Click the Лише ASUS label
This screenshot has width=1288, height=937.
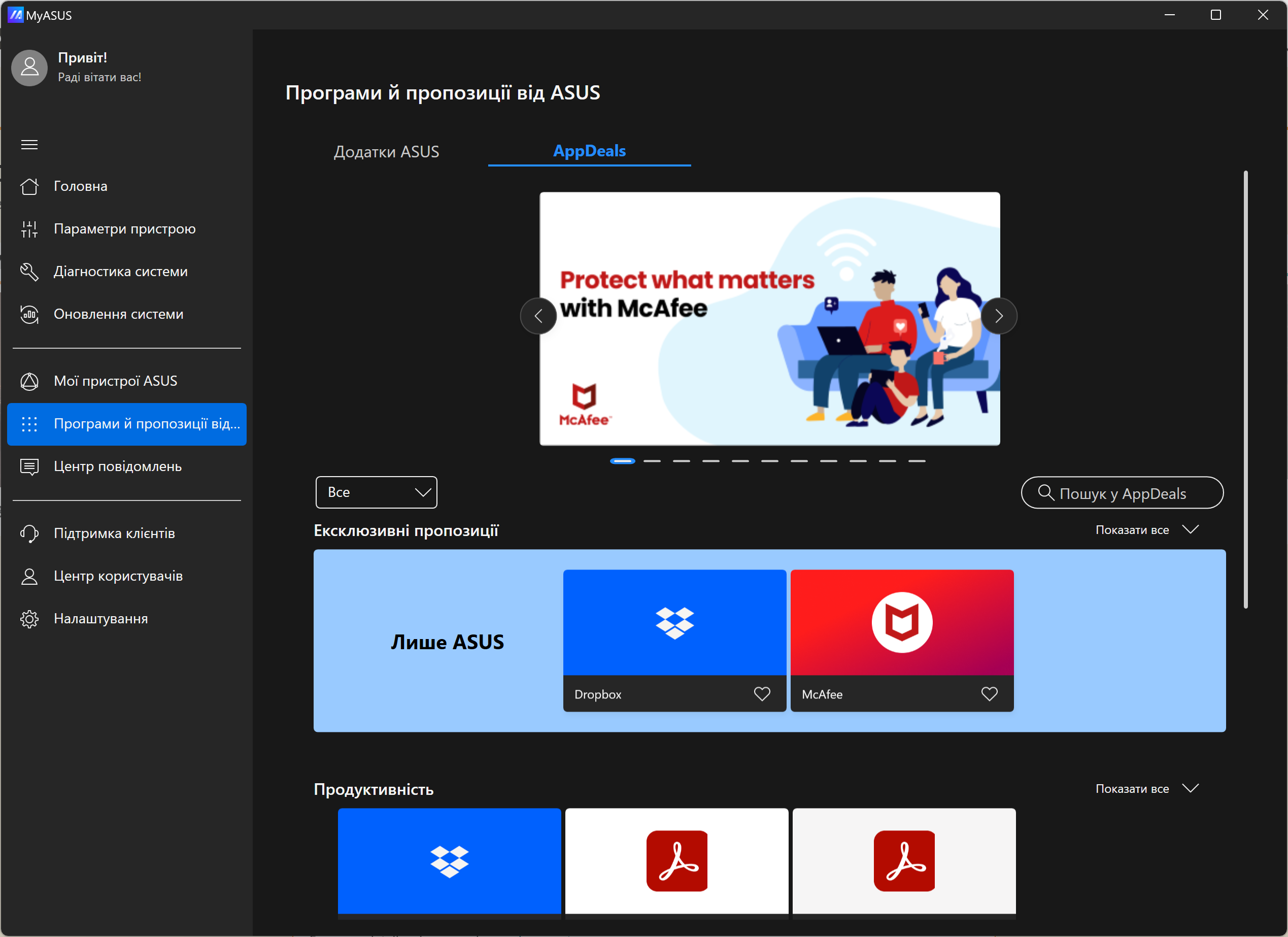click(448, 642)
